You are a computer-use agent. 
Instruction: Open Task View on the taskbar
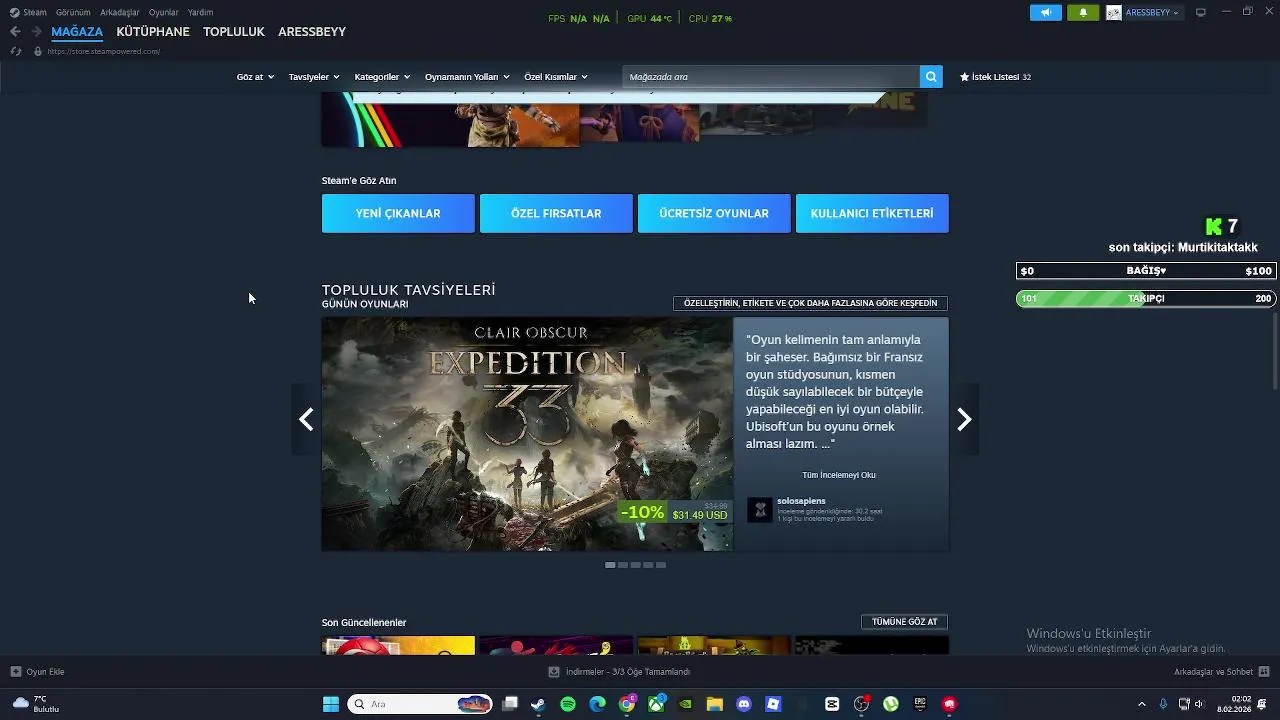tap(509, 704)
